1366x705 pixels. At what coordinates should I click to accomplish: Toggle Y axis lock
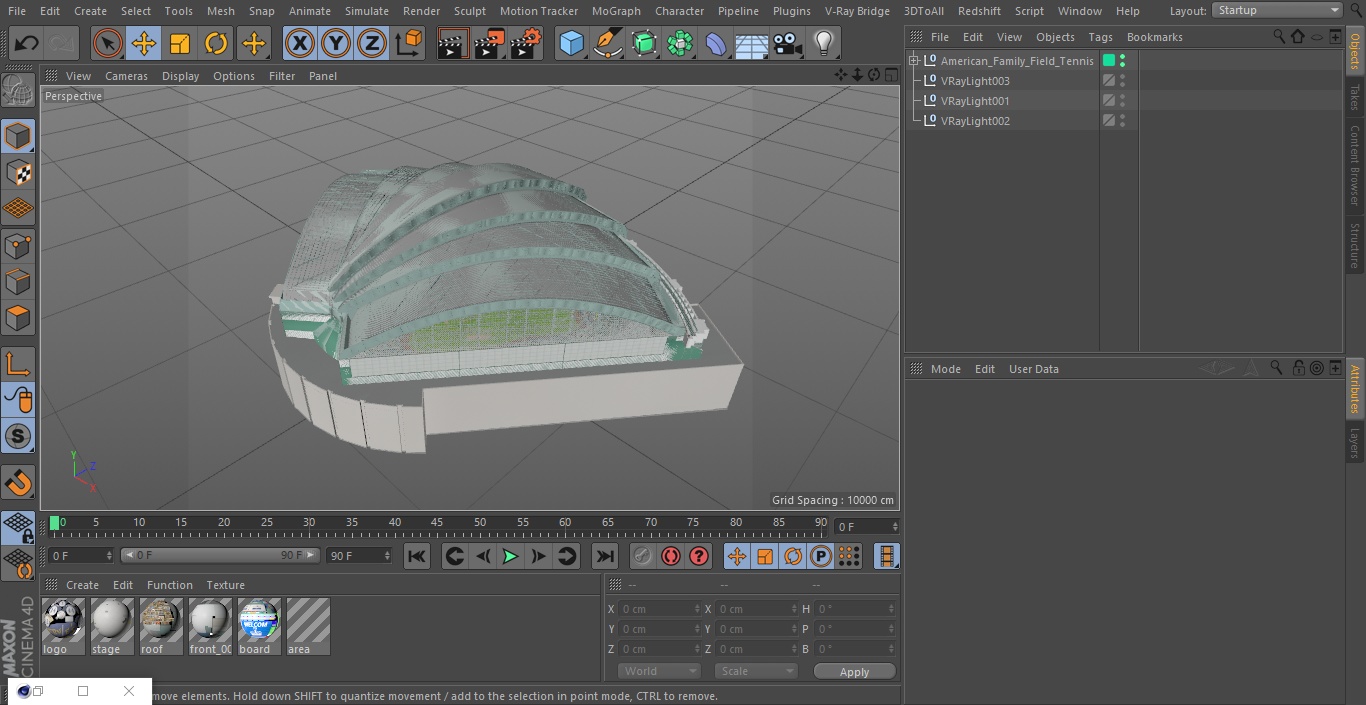coord(336,44)
